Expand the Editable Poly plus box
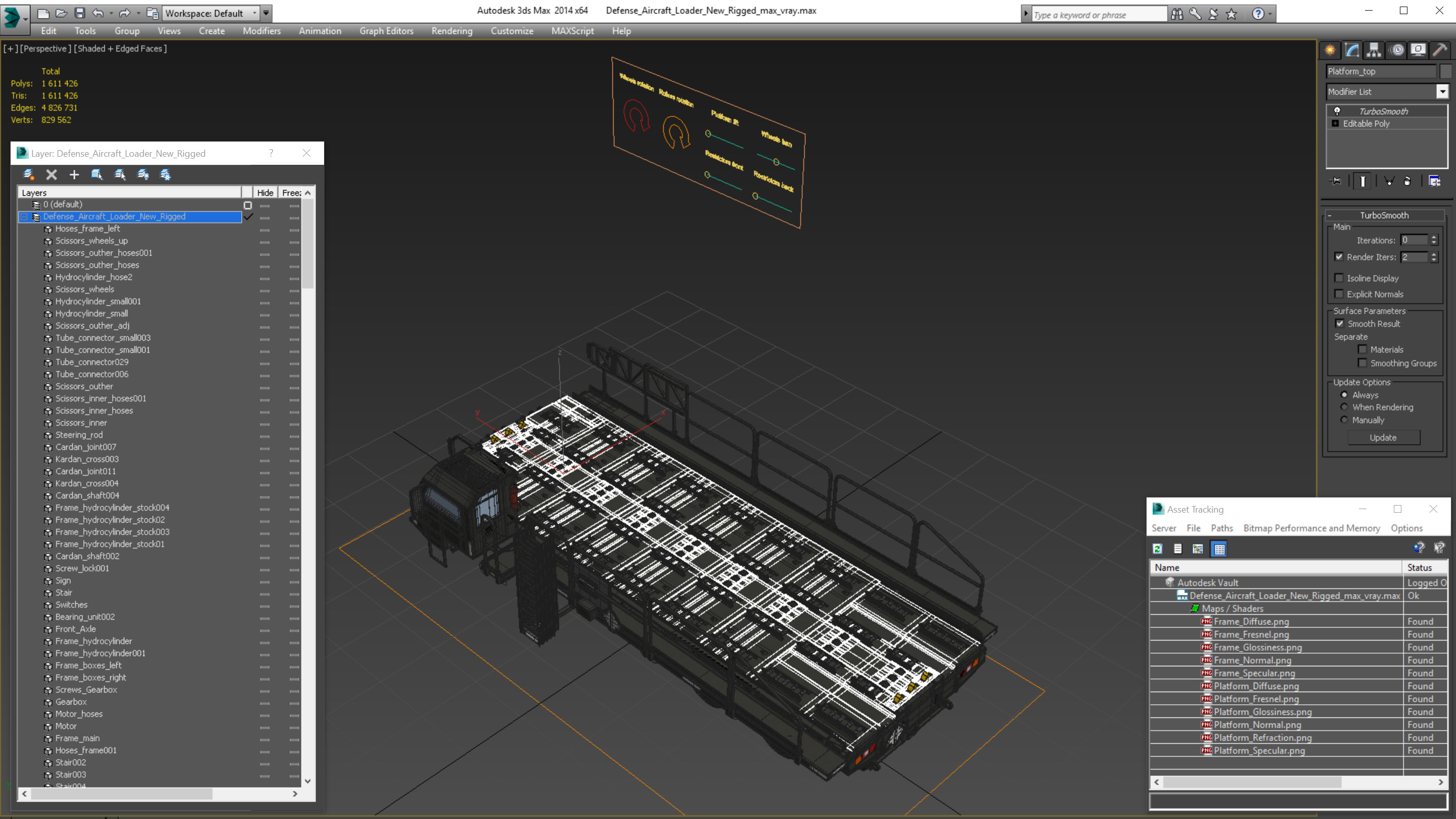1456x819 pixels. tap(1336, 123)
